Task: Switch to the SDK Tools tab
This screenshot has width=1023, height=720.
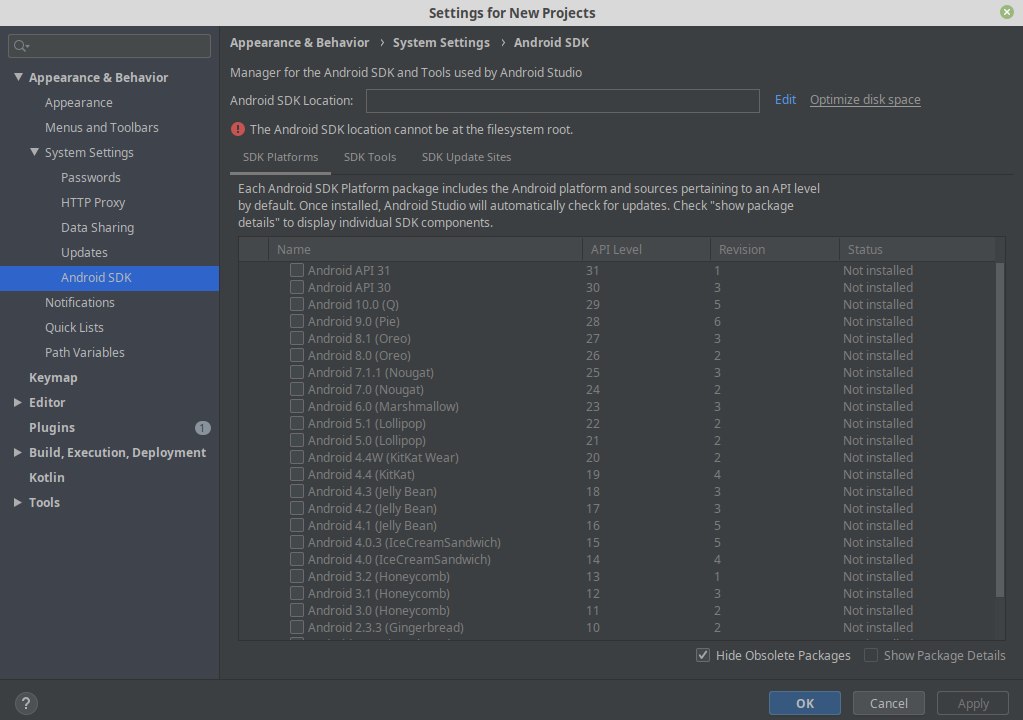Action: coord(370,157)
